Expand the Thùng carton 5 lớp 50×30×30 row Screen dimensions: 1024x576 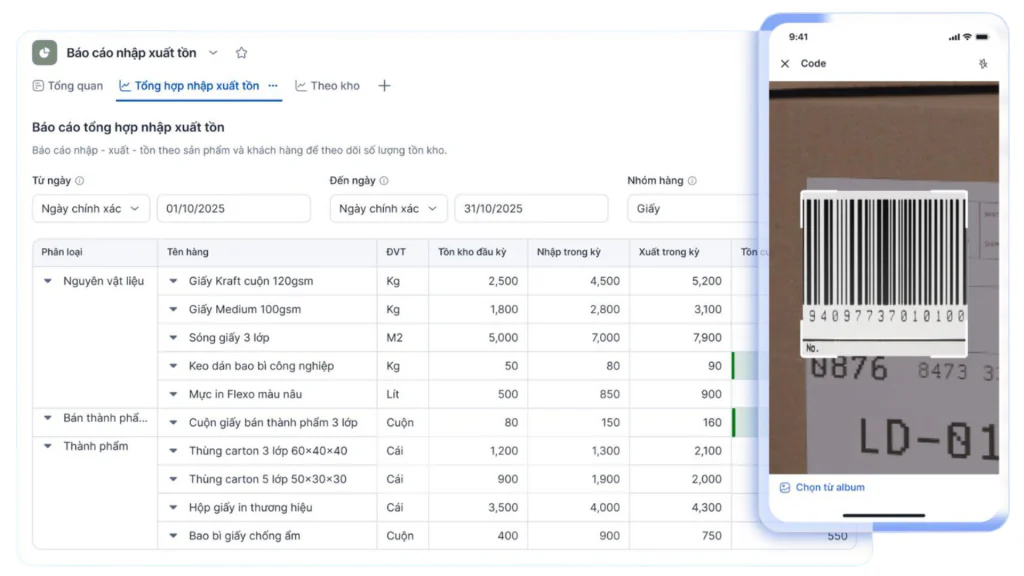pyautogui.click(x=173, y=479)
